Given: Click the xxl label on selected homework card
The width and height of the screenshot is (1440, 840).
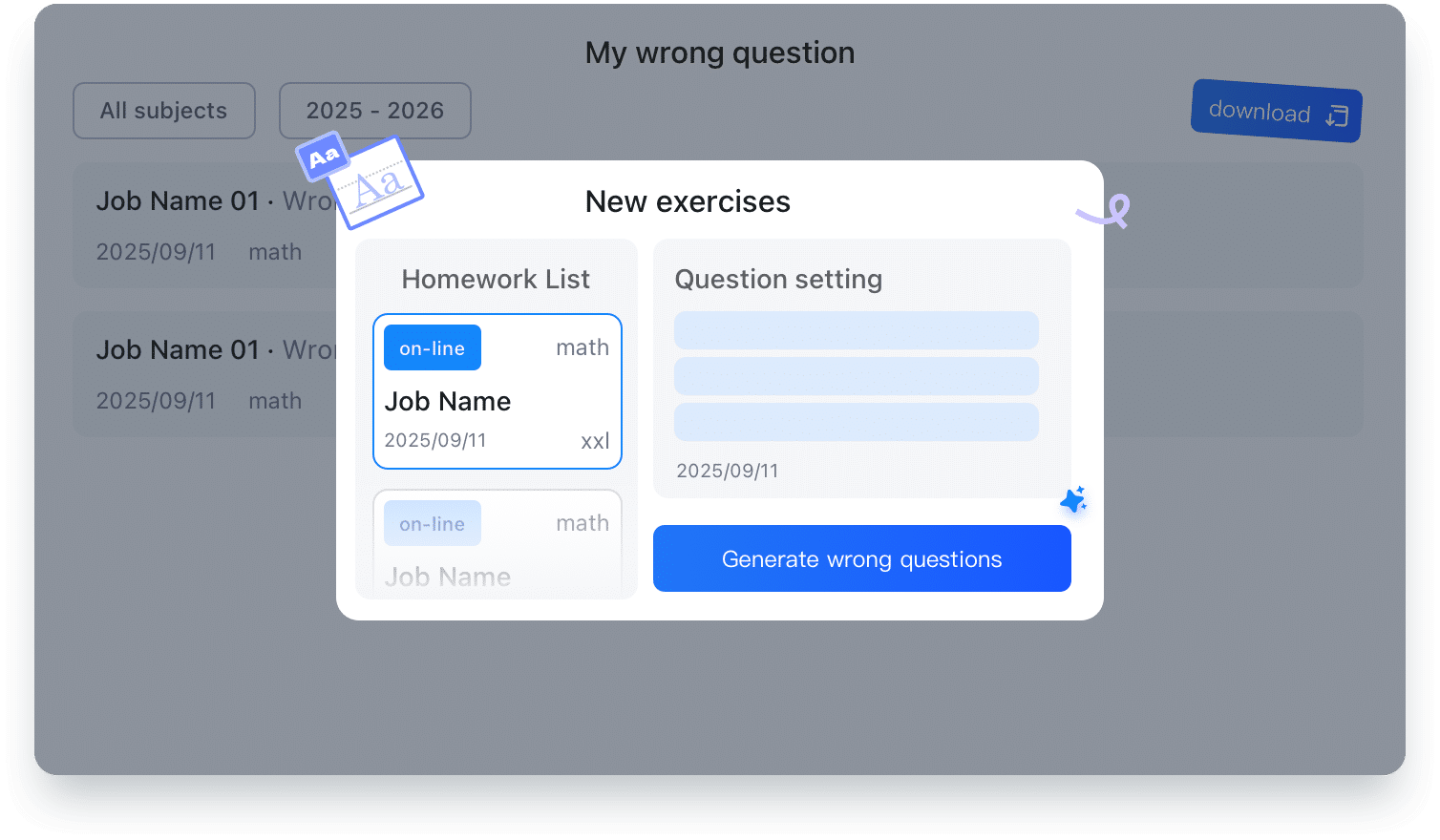Looking at the screenshot, I should coord(595,440).
